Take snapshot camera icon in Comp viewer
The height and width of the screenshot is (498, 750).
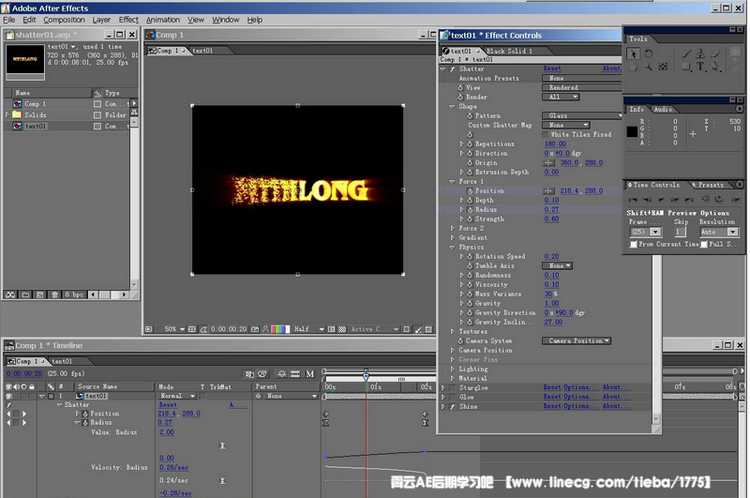[255, 329]
